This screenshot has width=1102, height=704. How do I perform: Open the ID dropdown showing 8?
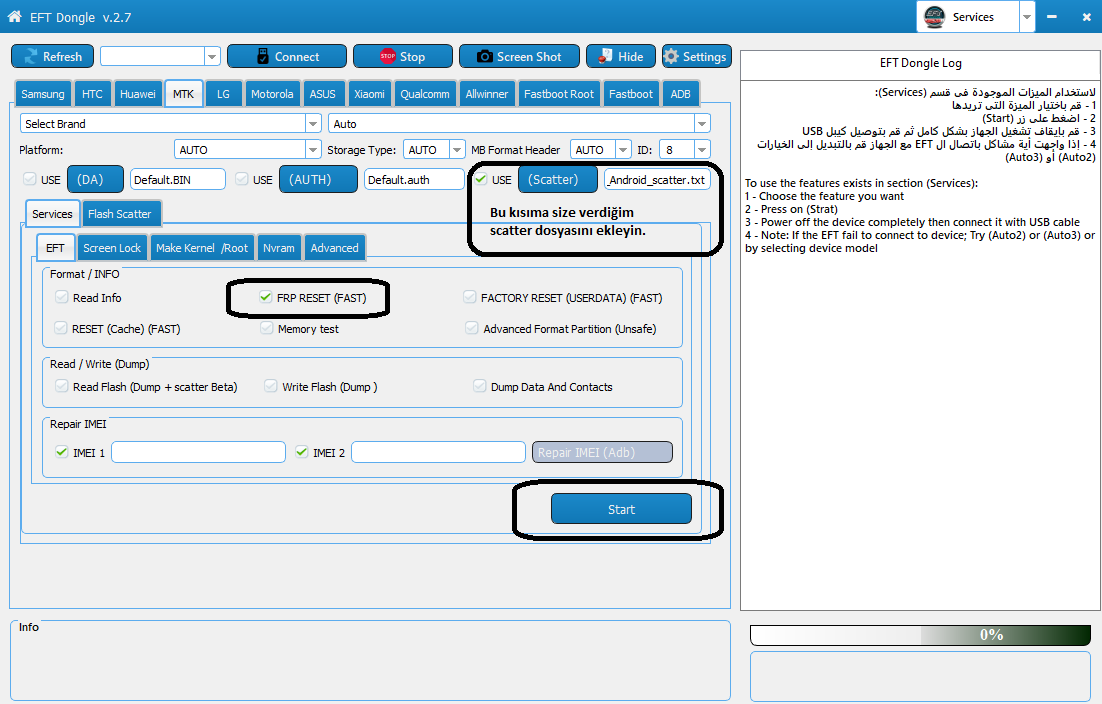tap(702, 150)
